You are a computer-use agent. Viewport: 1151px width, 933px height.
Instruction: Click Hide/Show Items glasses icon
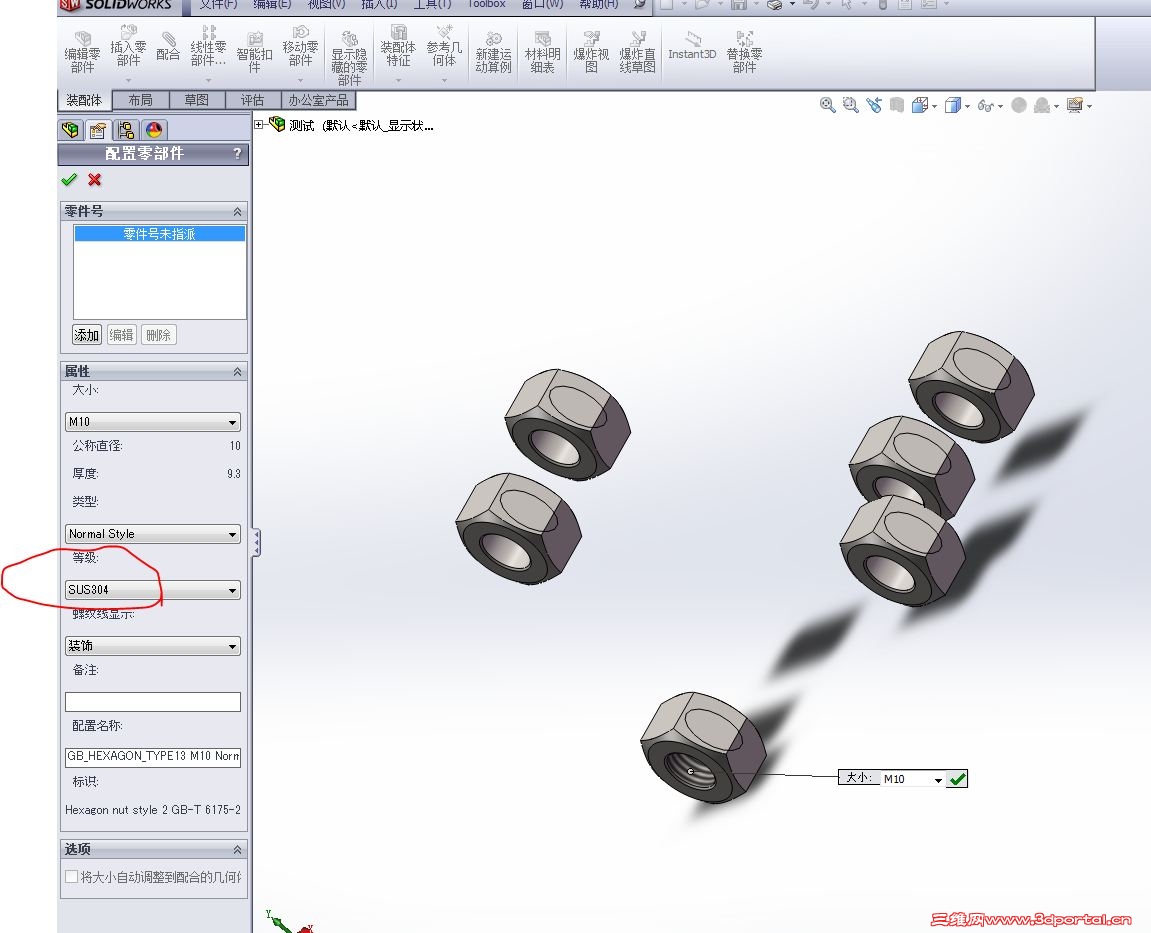986,106
